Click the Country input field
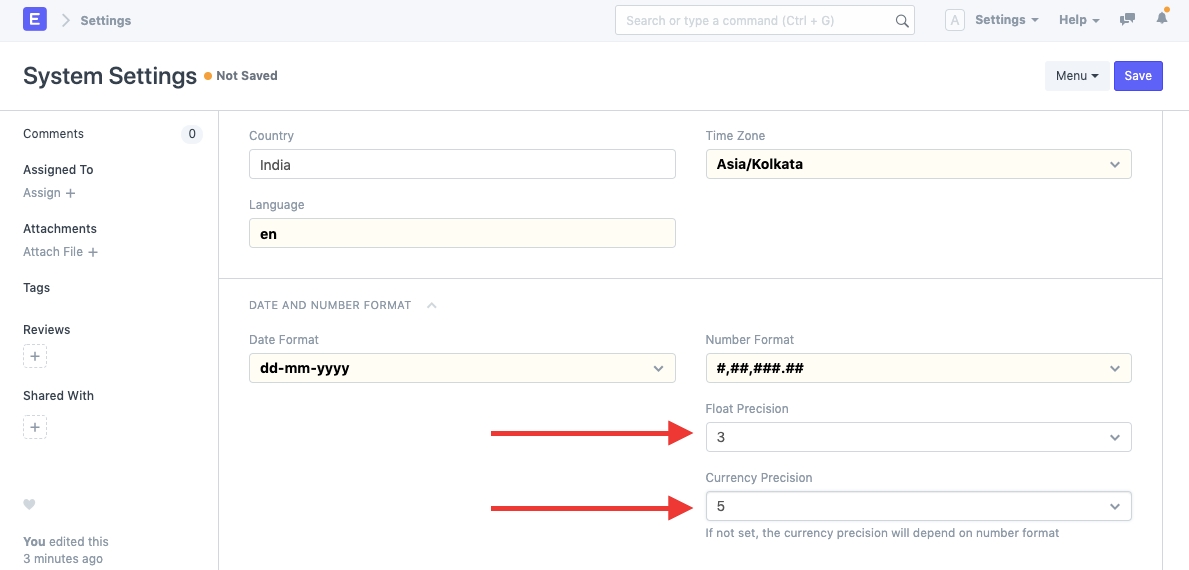This screenshot has width=1189, height=570. click(x=462, y=164)
